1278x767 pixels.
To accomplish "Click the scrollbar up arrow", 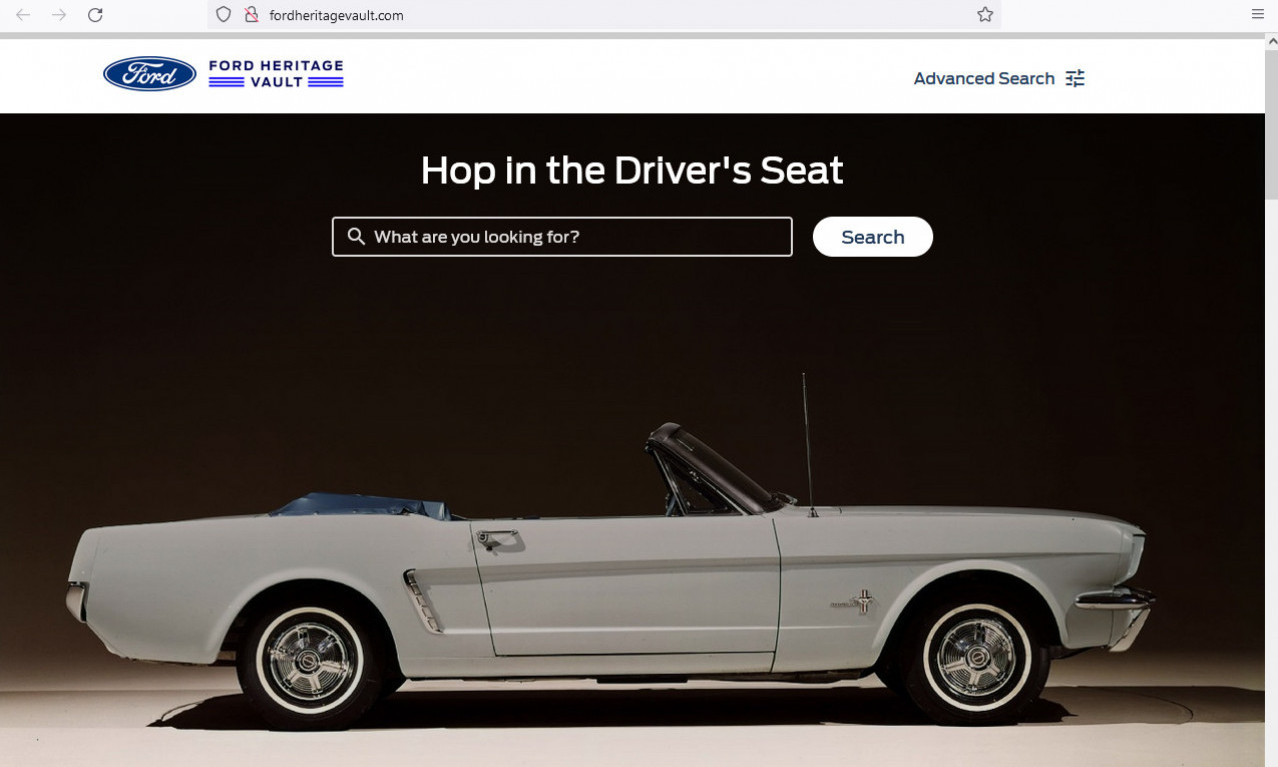I will click(1272, 42).
